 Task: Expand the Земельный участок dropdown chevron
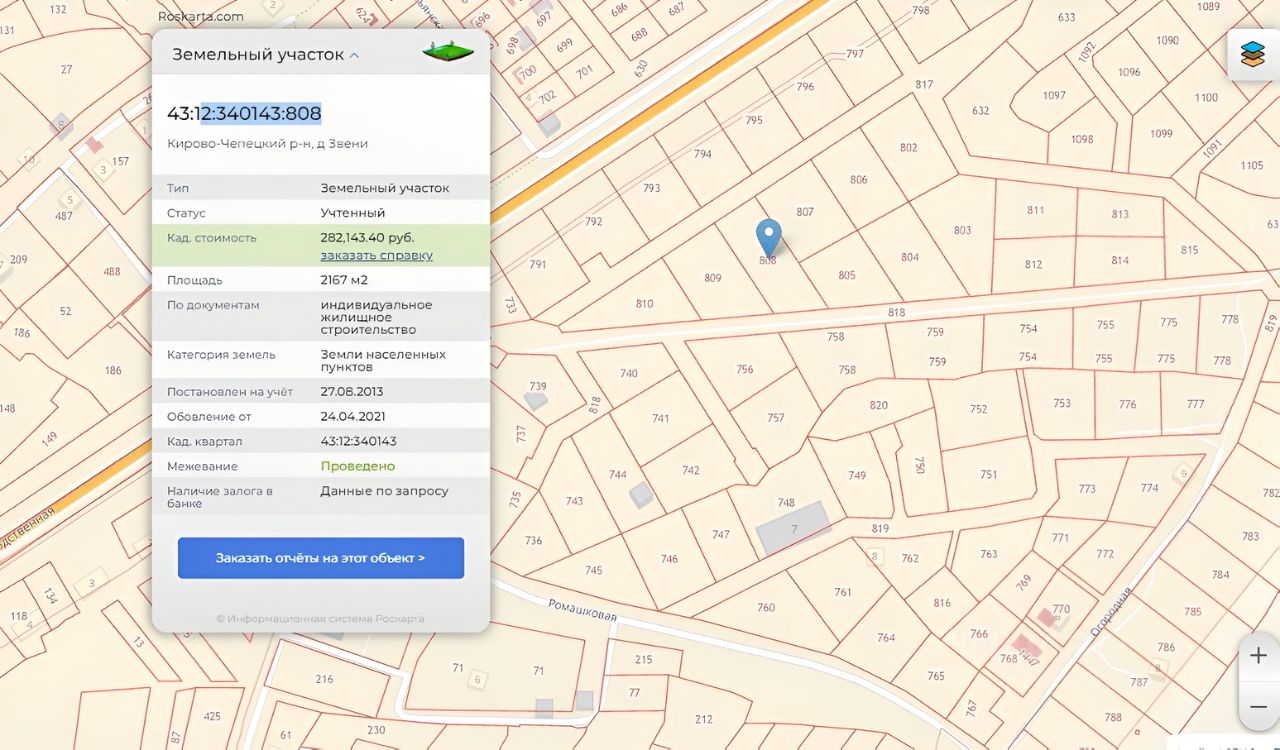pyautogui.click(x=355, y=56)
